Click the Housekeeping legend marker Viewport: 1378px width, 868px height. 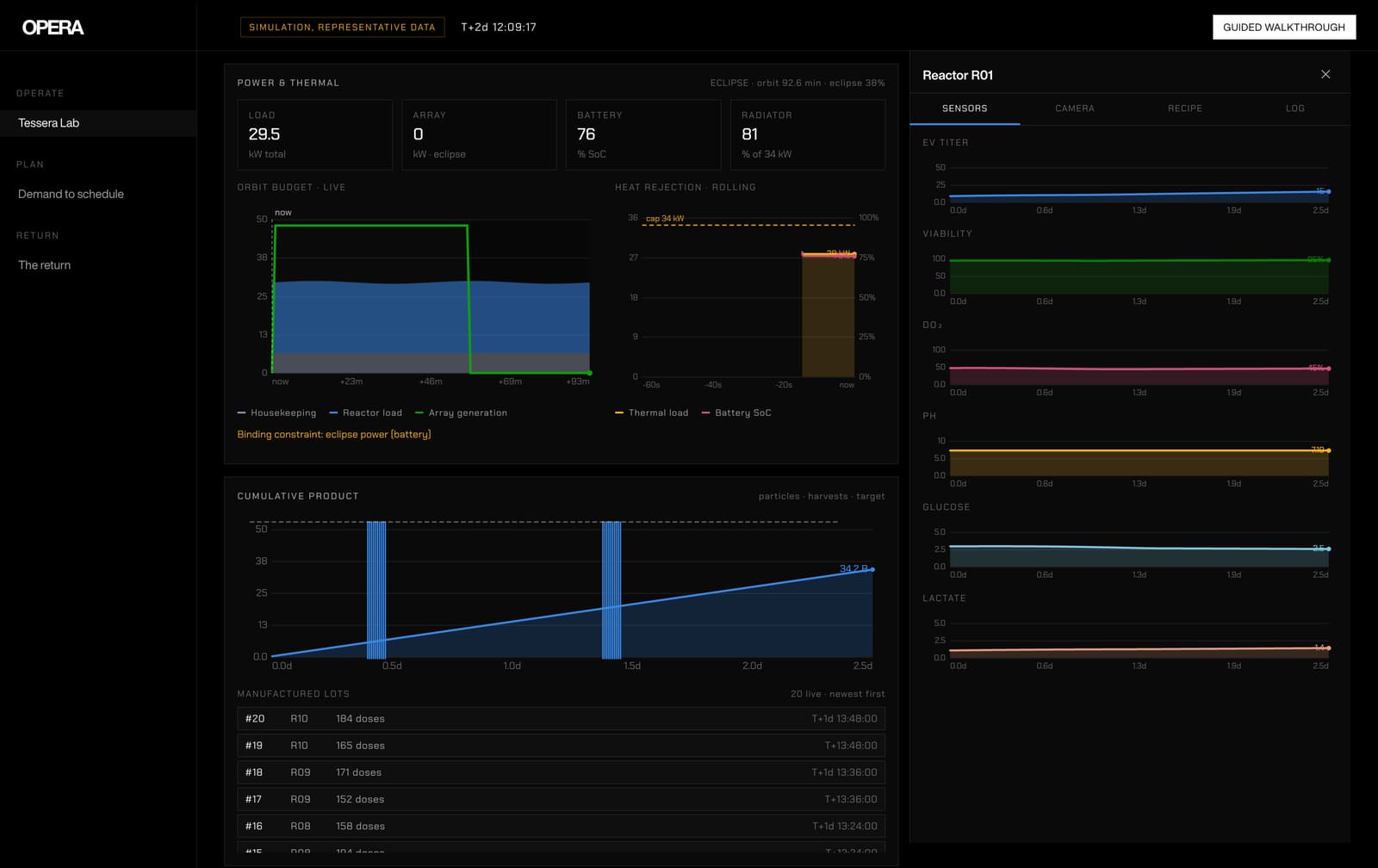242,413
